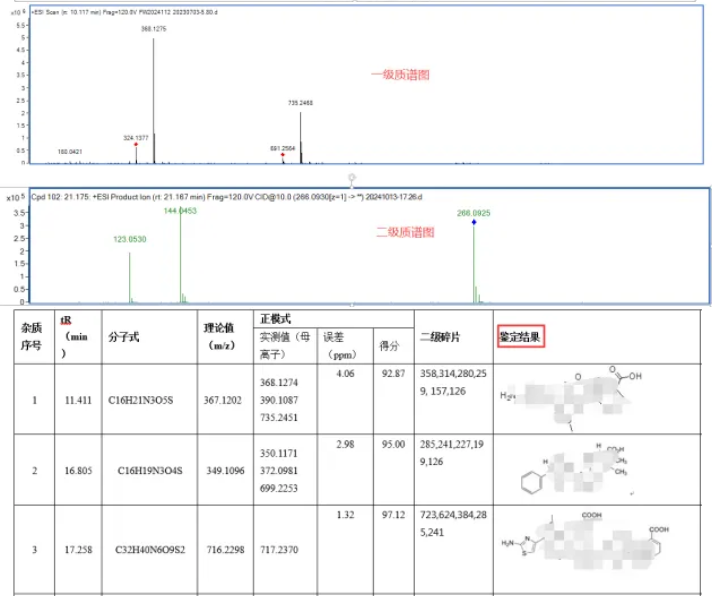Image resolution: width=720 pixels, height=606 pixels.
Task: Click the resize handle between the two spectra
Action: 352,177
